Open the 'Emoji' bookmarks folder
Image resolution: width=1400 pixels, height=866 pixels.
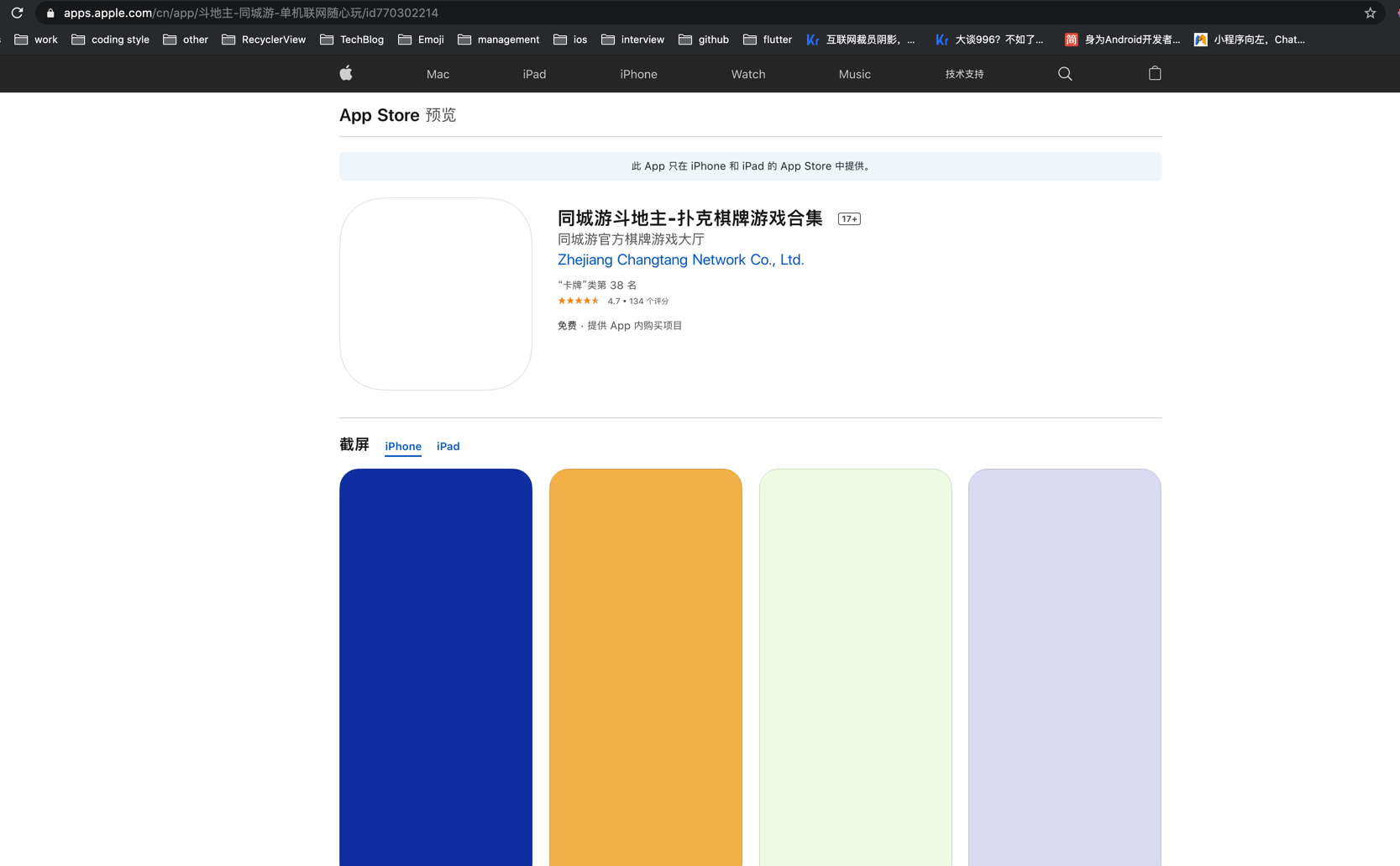(421, 39)
